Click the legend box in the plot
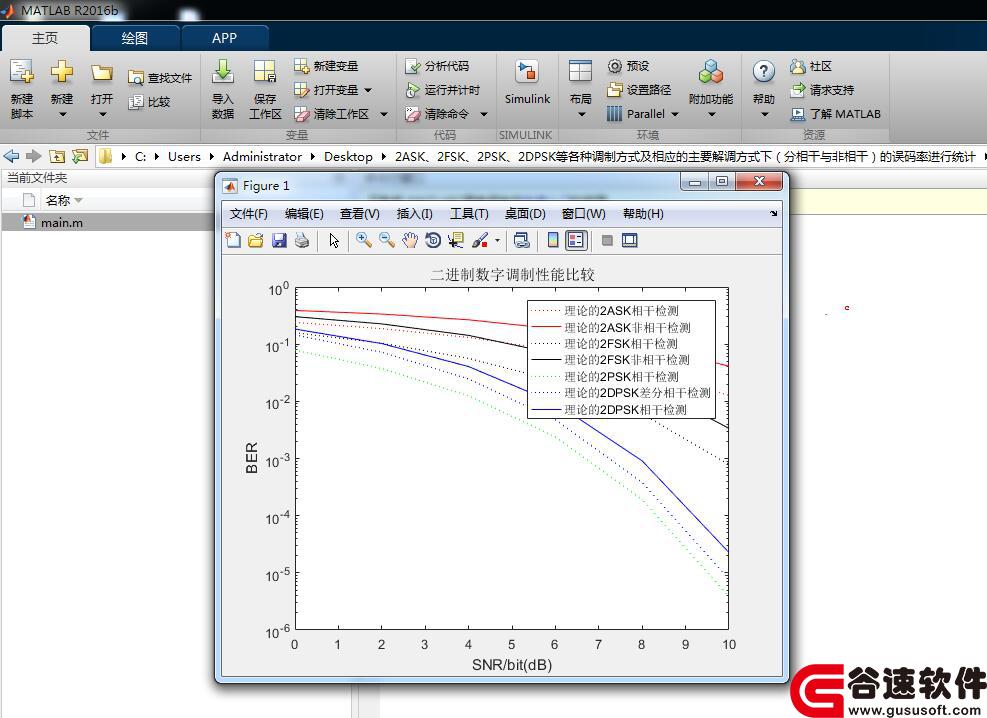This screenshot has width=987, height=718. 621,359
